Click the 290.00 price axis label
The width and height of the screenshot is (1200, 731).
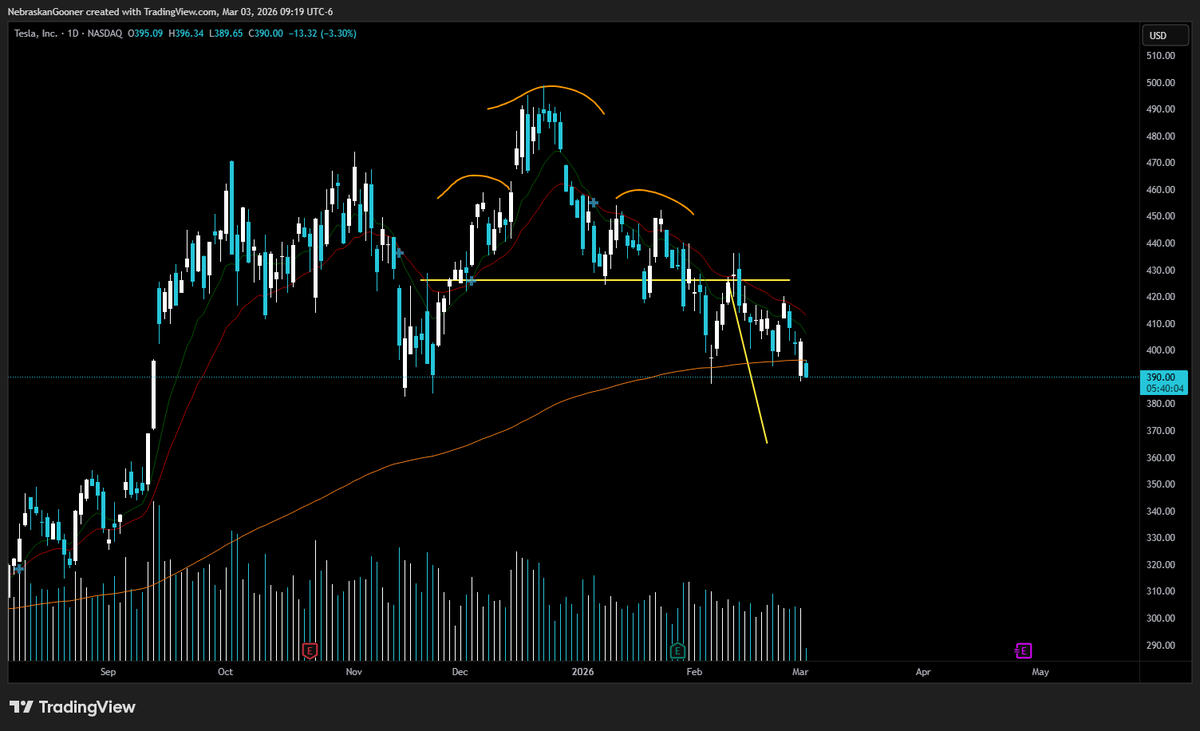1160,645
